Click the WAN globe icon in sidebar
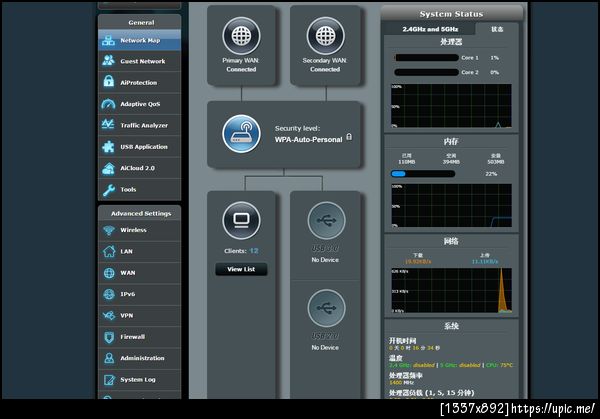This screenshot has height=419, width=600. 109,273
